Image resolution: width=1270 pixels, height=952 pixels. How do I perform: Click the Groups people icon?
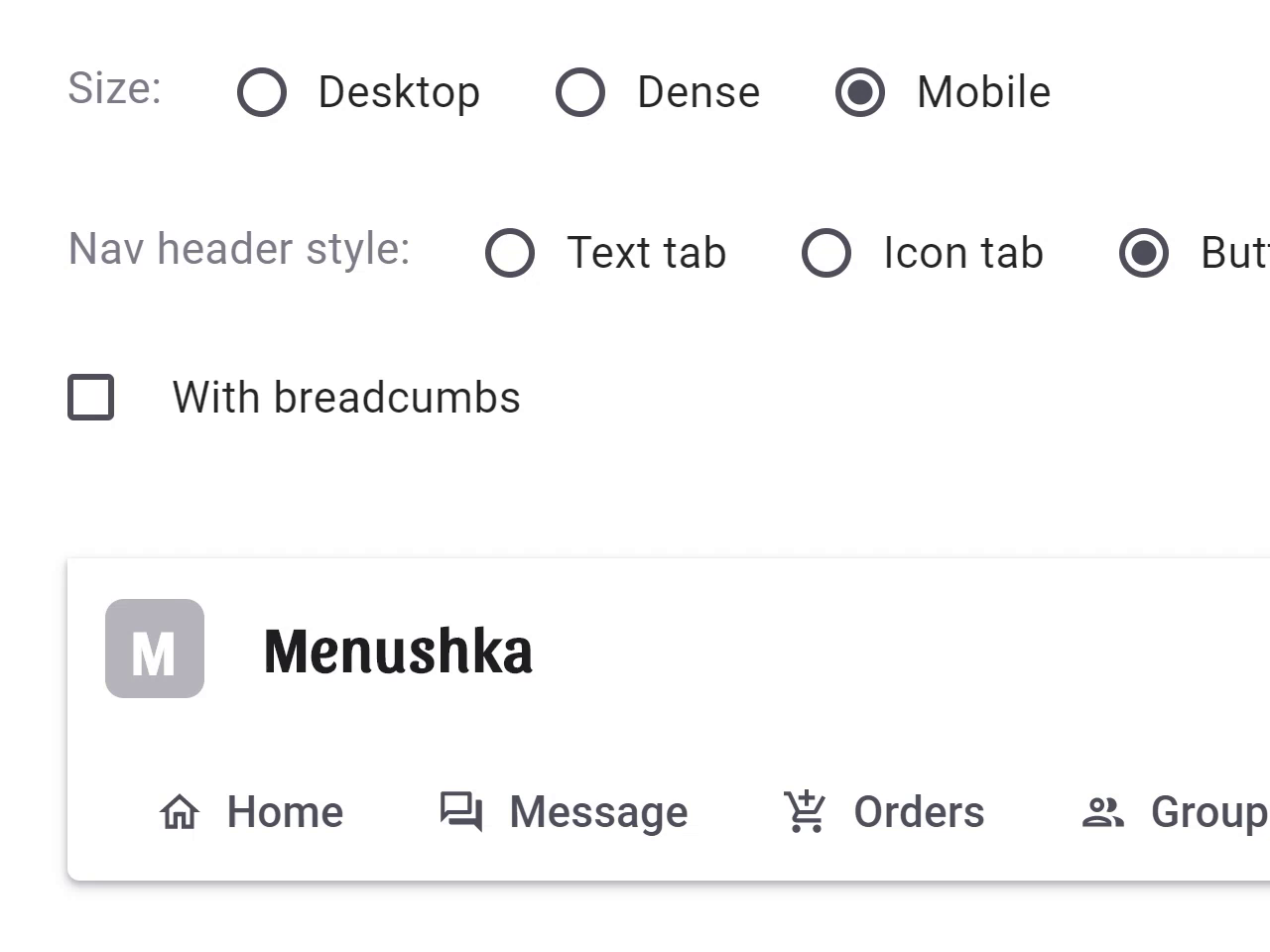pyautogui.click(x=1102, y=813)
